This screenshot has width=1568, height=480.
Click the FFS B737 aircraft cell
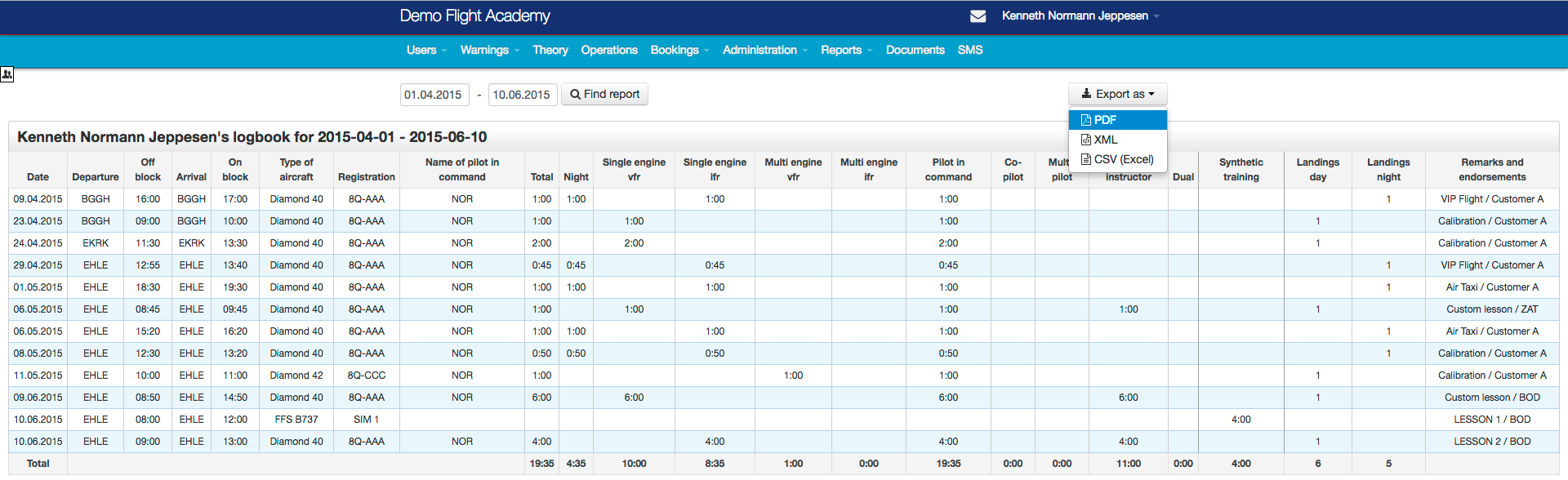point(296,420)
